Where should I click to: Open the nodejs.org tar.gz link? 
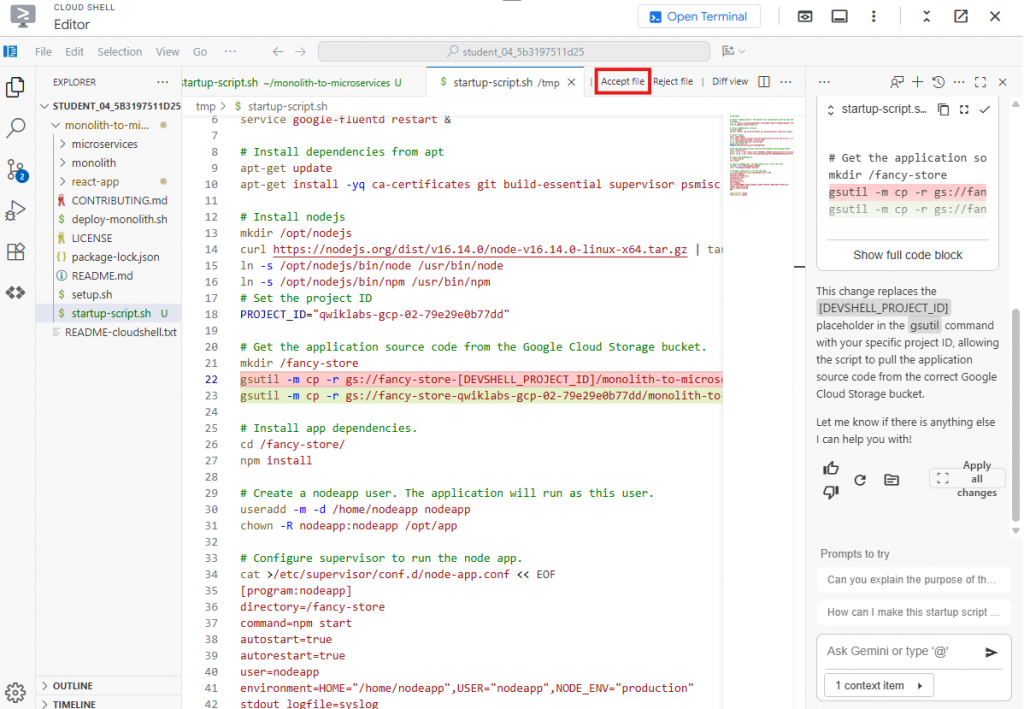(480, 249)
